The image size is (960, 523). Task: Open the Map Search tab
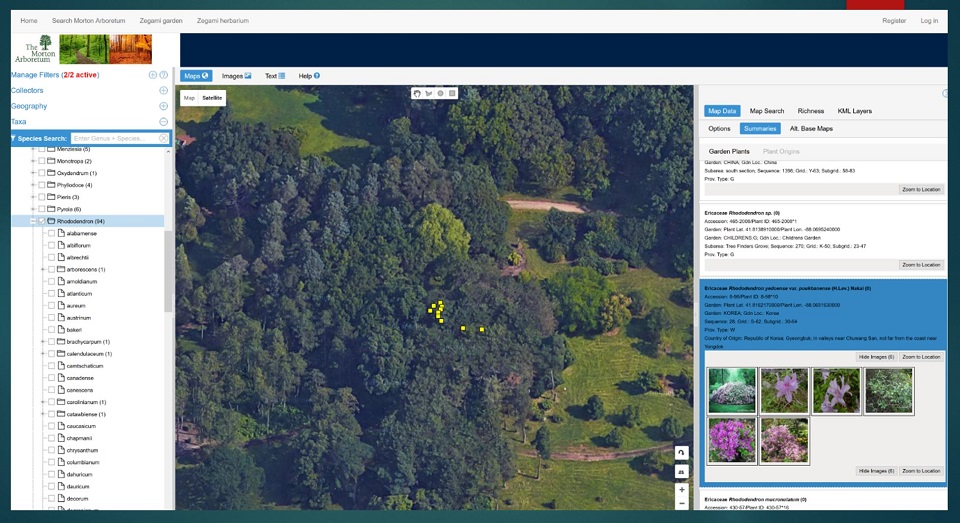[x=767, y=111]
